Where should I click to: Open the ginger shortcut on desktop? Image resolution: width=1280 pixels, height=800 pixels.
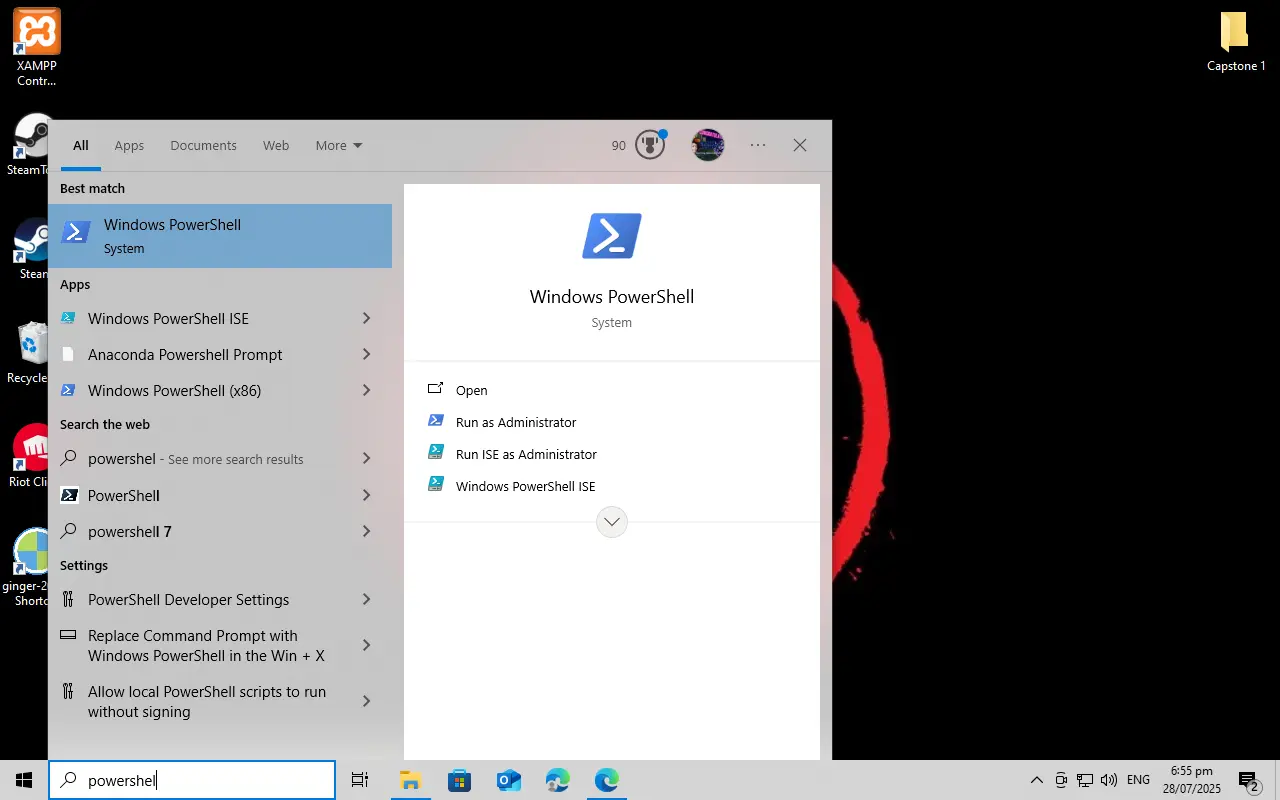click(x=28, y=567)
